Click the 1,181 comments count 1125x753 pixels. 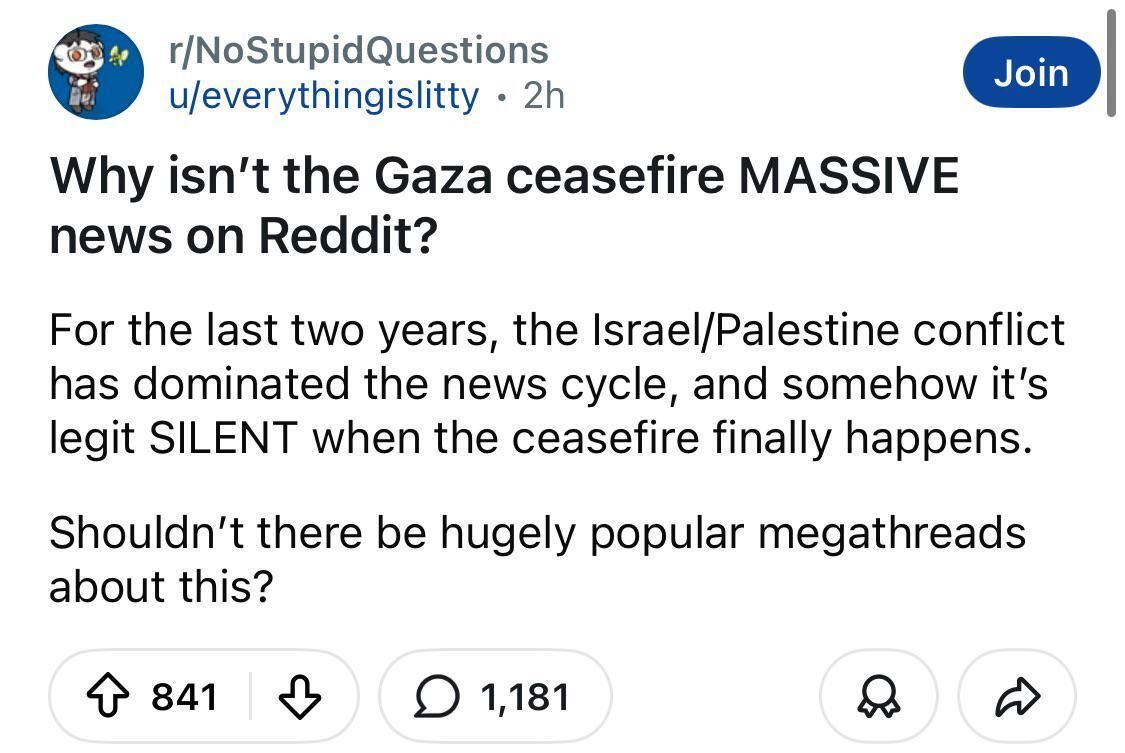524,696
